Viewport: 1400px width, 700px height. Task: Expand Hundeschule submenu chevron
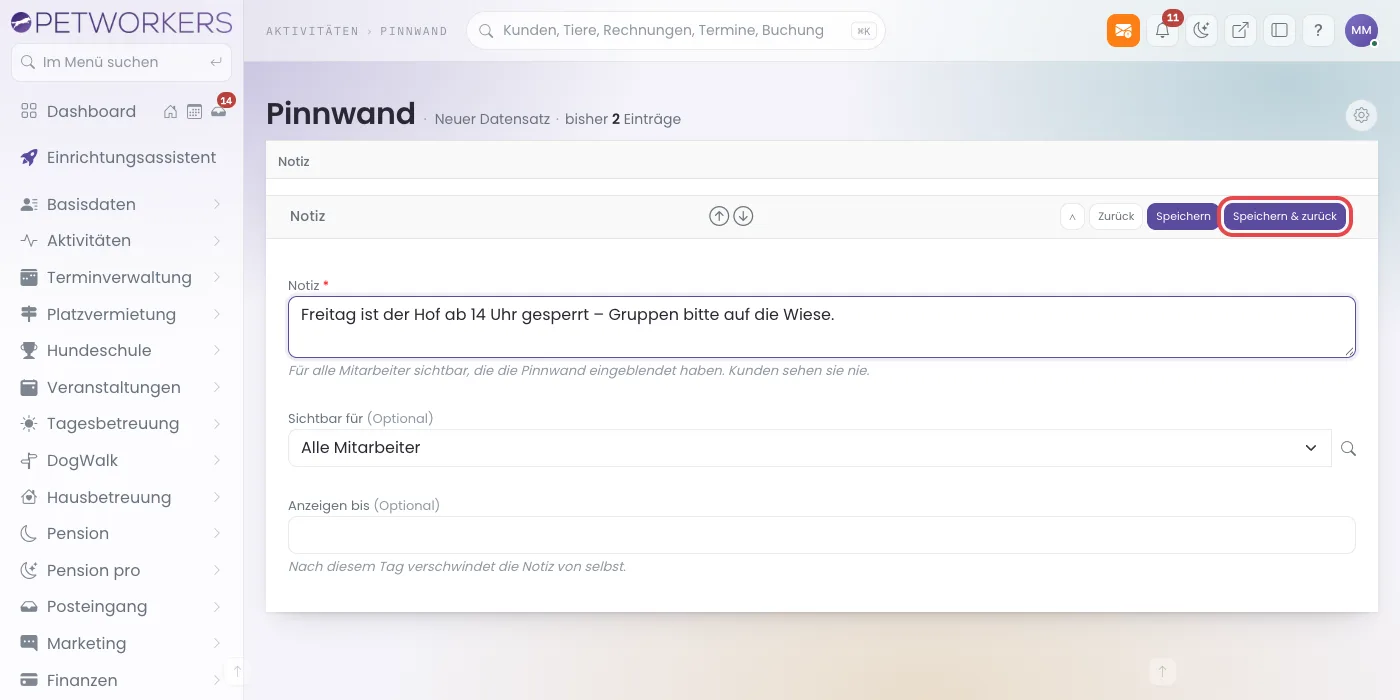217,351
